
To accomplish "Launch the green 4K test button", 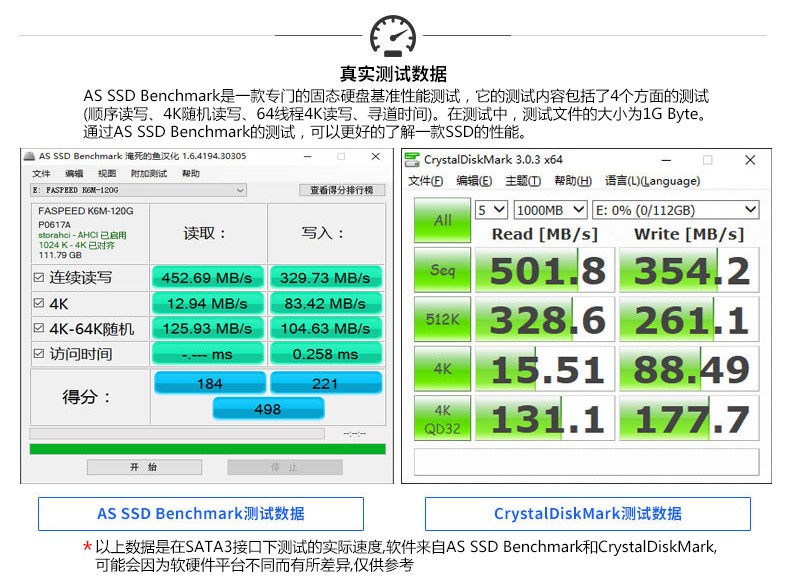I will [442, 369].
